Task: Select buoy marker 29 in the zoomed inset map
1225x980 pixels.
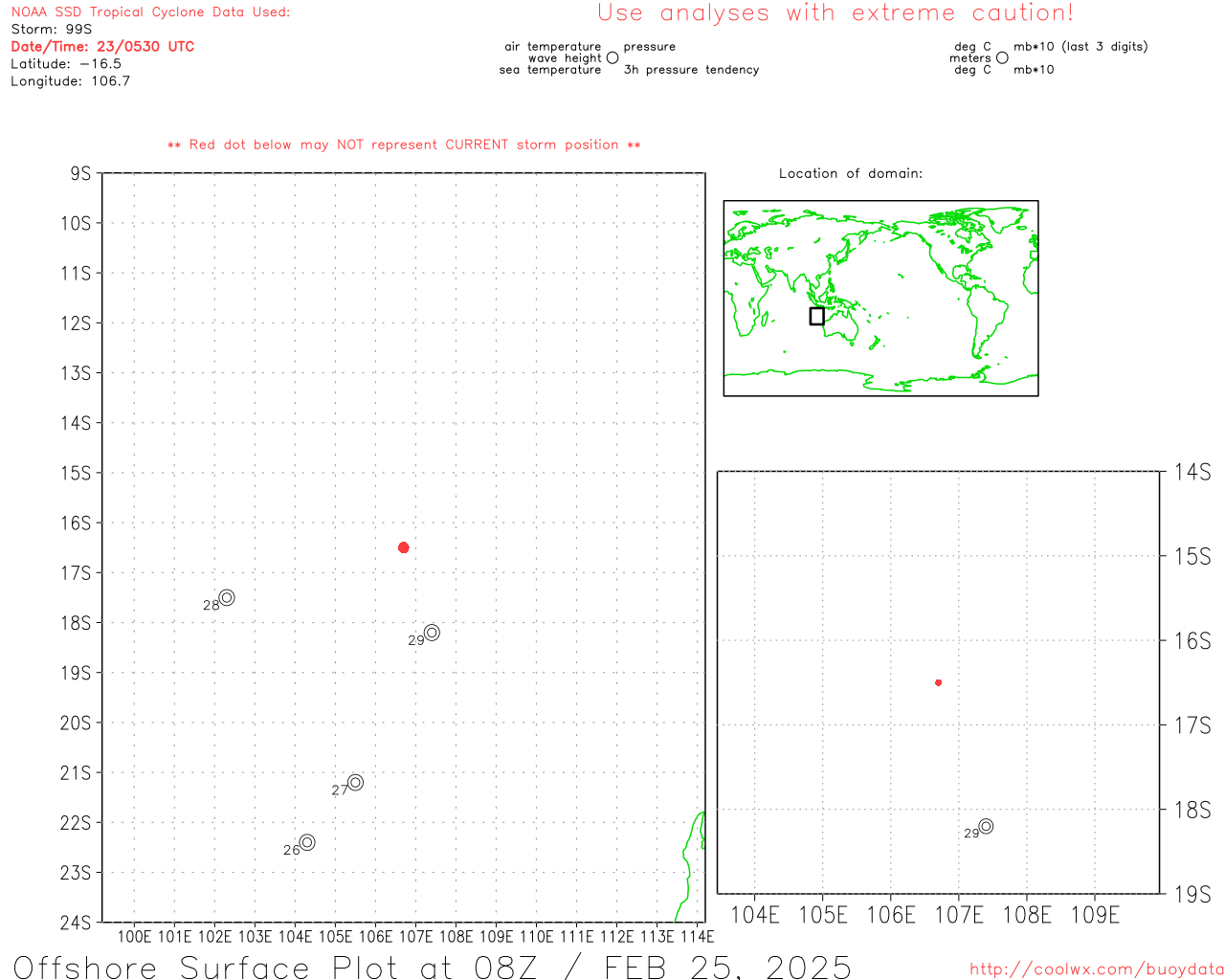Action: [986, 826]
